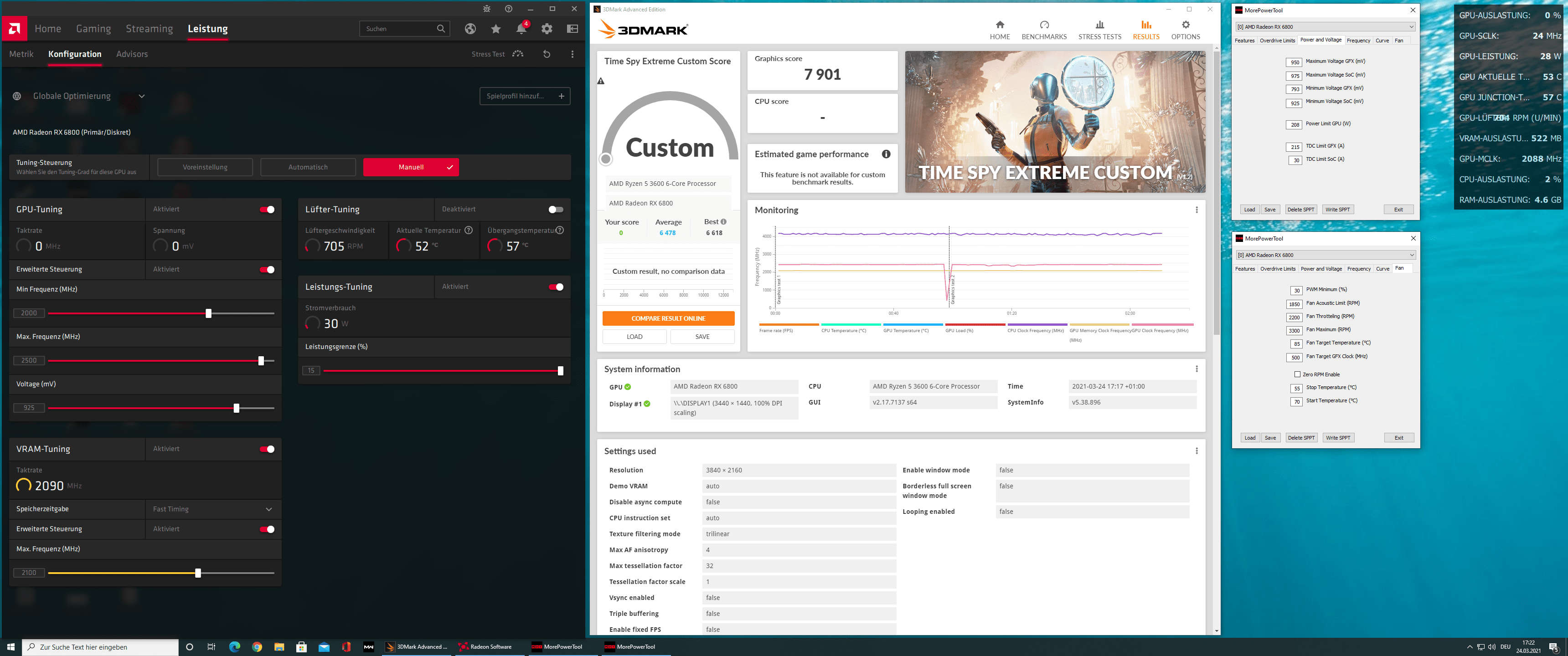Open Monitoring panel three-dot menu
Screen dimensions: 1568x656
1196,210
